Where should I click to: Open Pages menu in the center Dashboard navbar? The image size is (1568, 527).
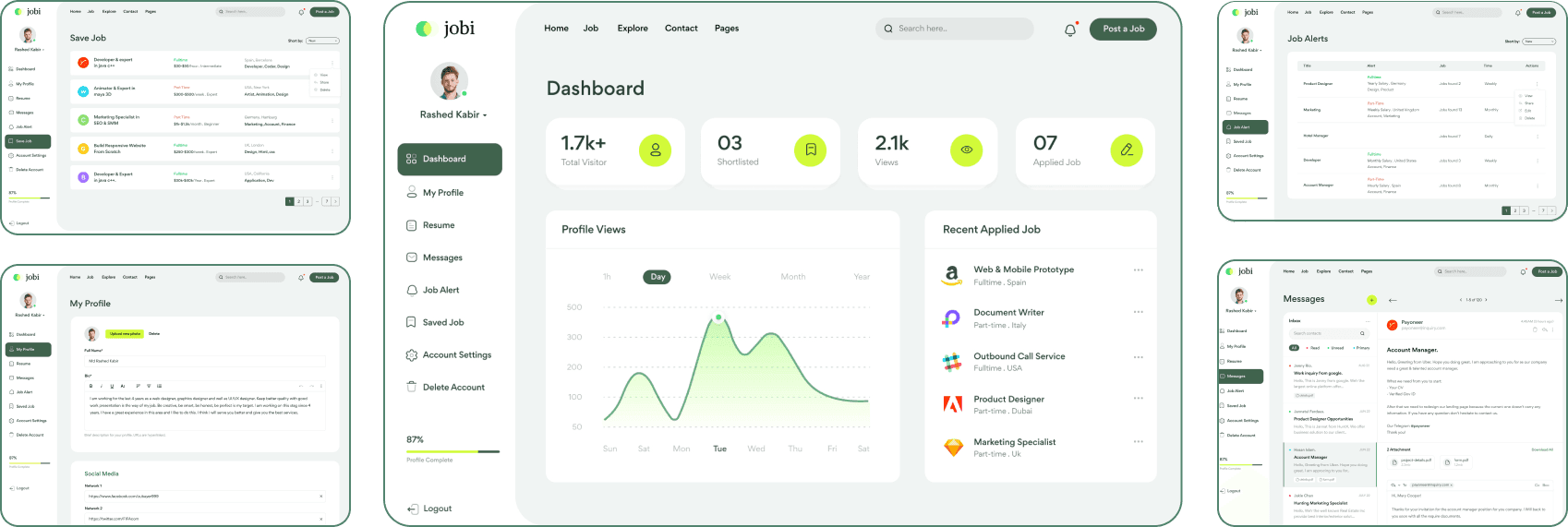pos(727,29)
